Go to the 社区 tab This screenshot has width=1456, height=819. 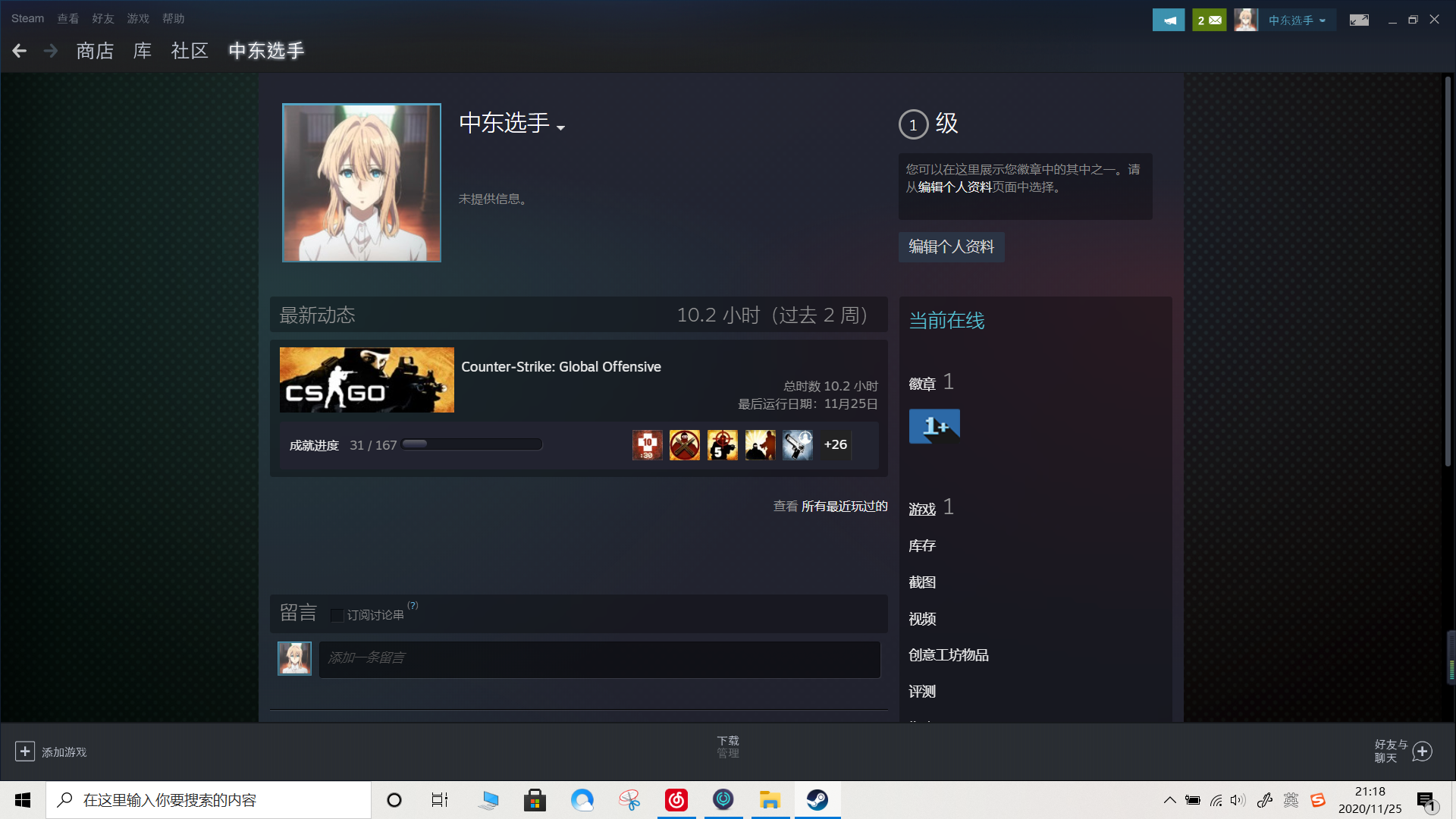click(190, 51)
